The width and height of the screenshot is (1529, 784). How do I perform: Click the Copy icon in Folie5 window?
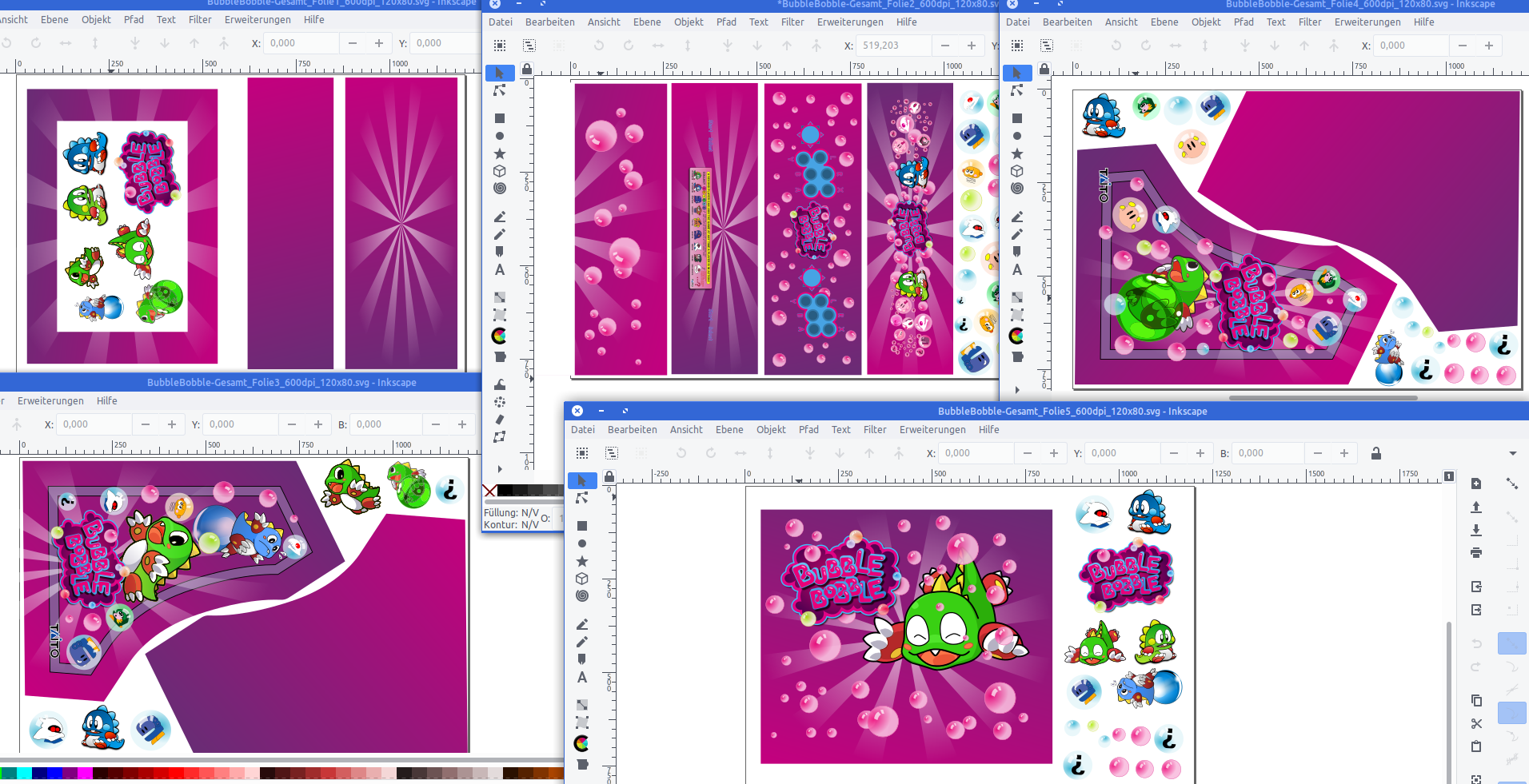[x=1476, y=700]
